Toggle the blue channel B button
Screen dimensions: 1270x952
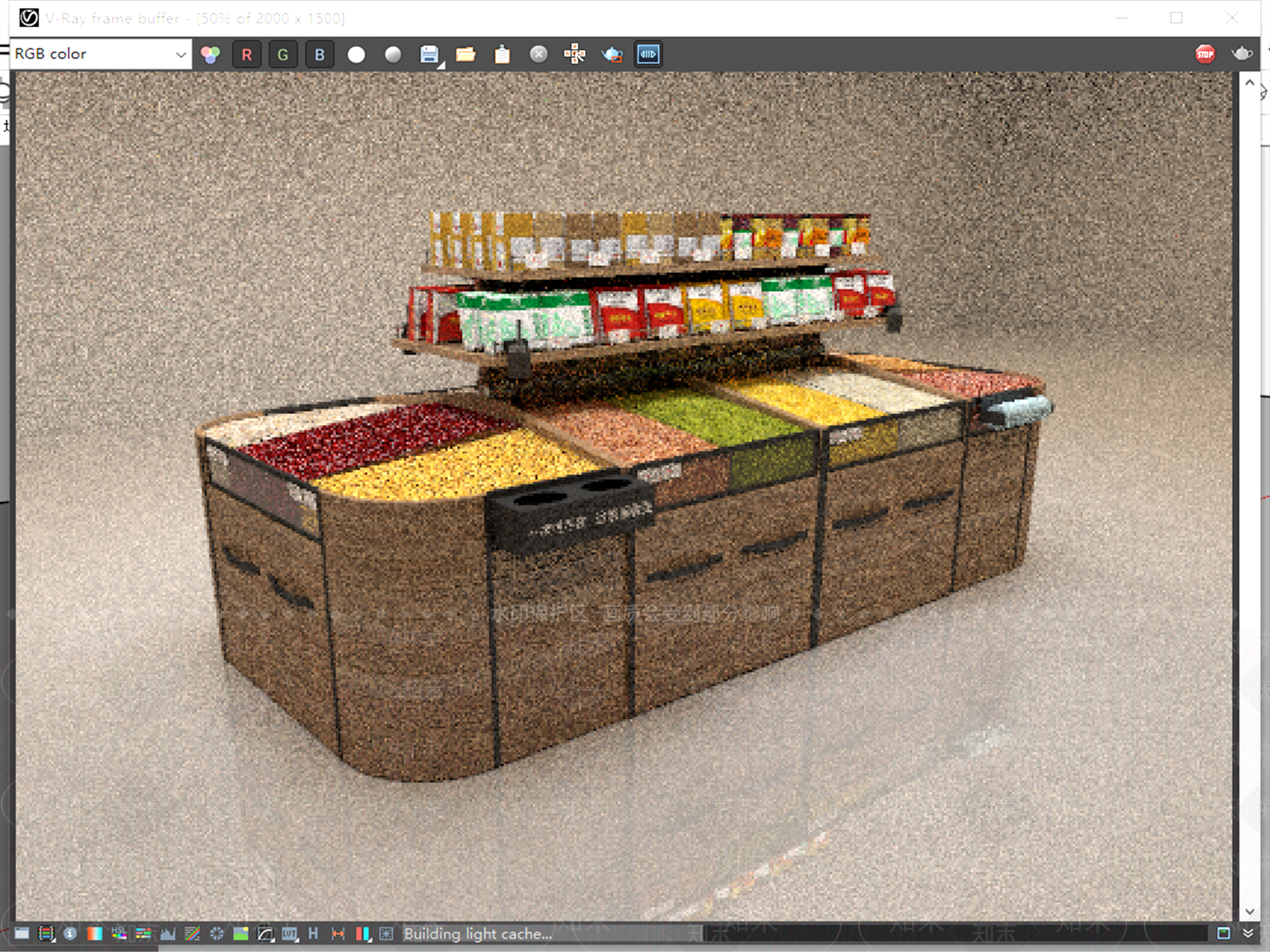coord(320,54)
